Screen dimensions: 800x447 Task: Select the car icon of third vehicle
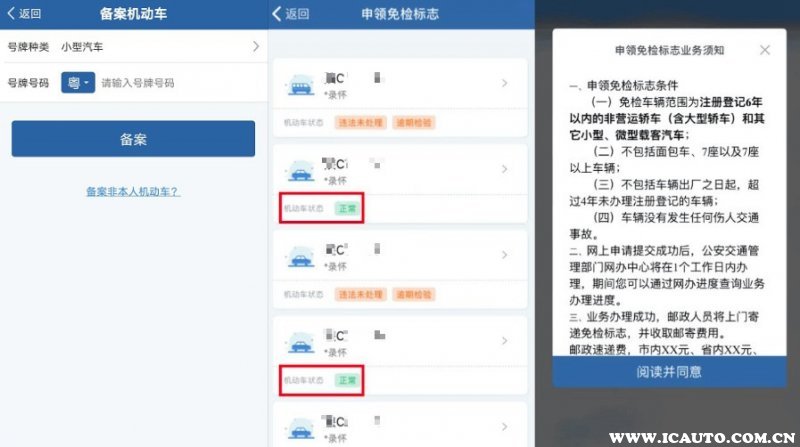tap(301, 257)
